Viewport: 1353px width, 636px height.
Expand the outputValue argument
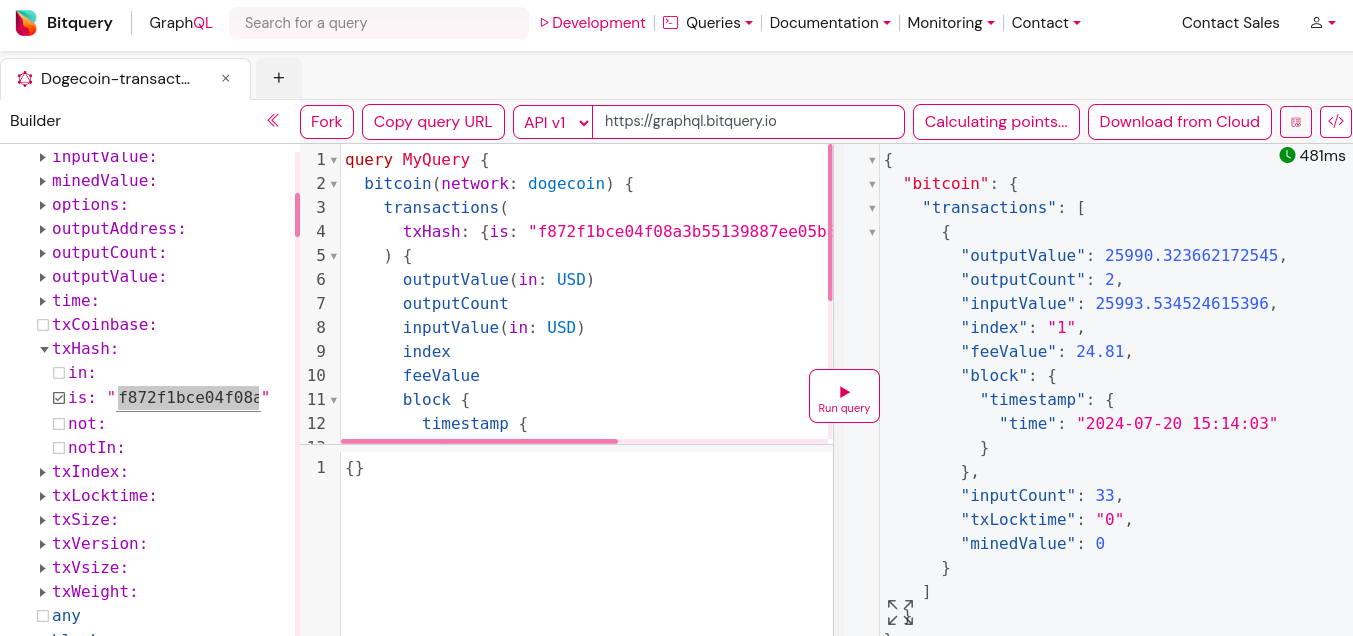point(43,277)
